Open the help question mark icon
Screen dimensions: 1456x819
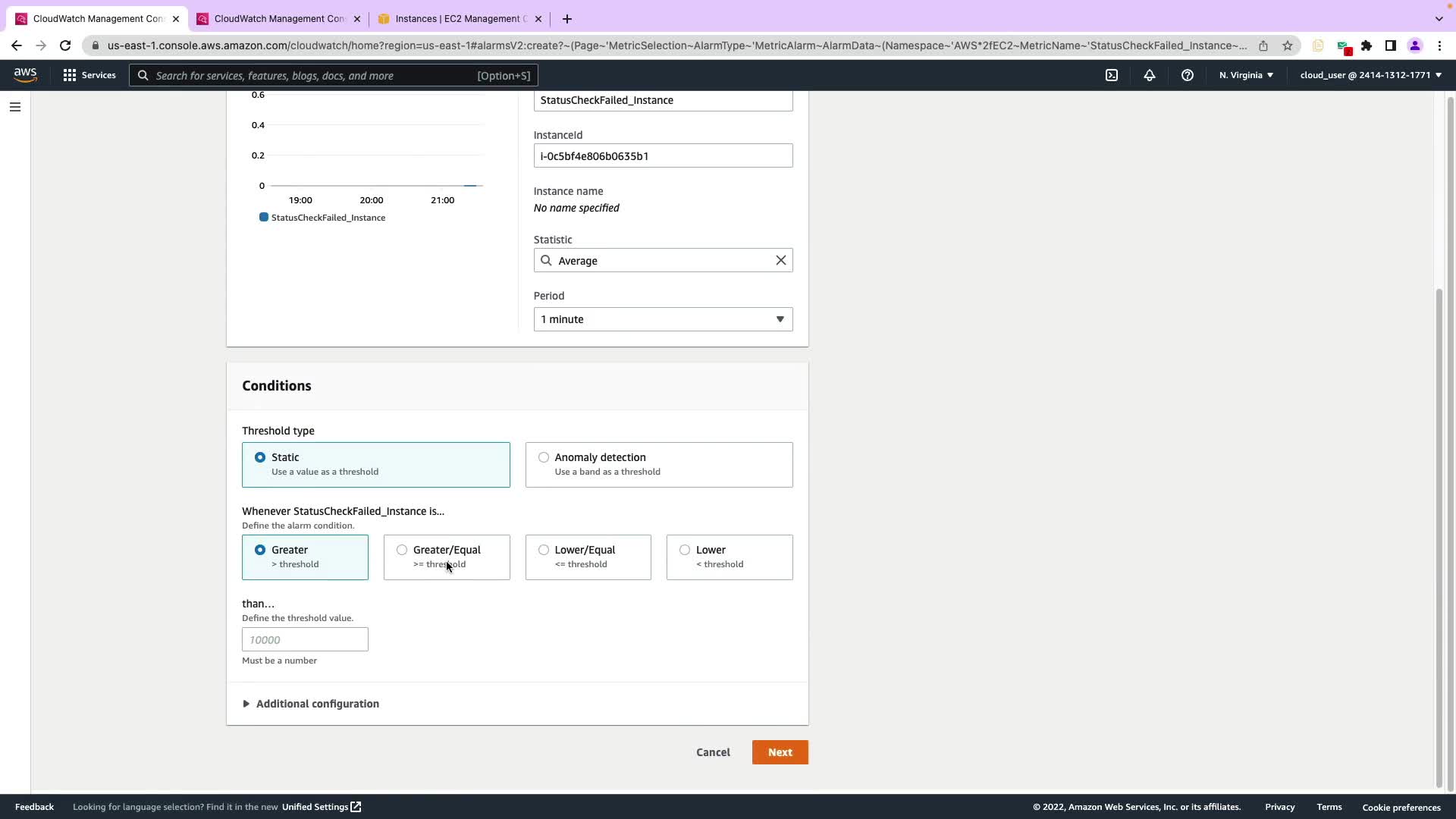click(x=1188, y=75)
